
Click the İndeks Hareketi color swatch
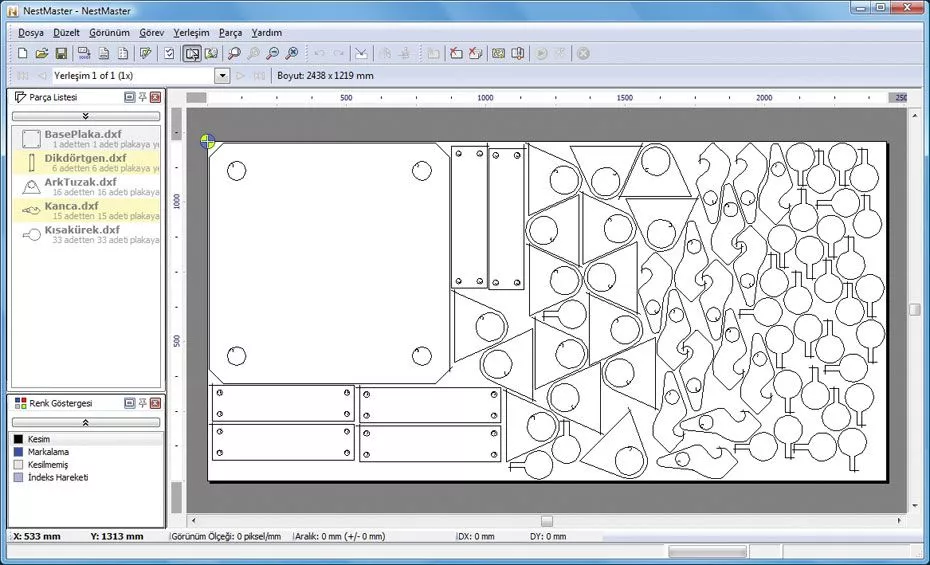pos(18,477)
